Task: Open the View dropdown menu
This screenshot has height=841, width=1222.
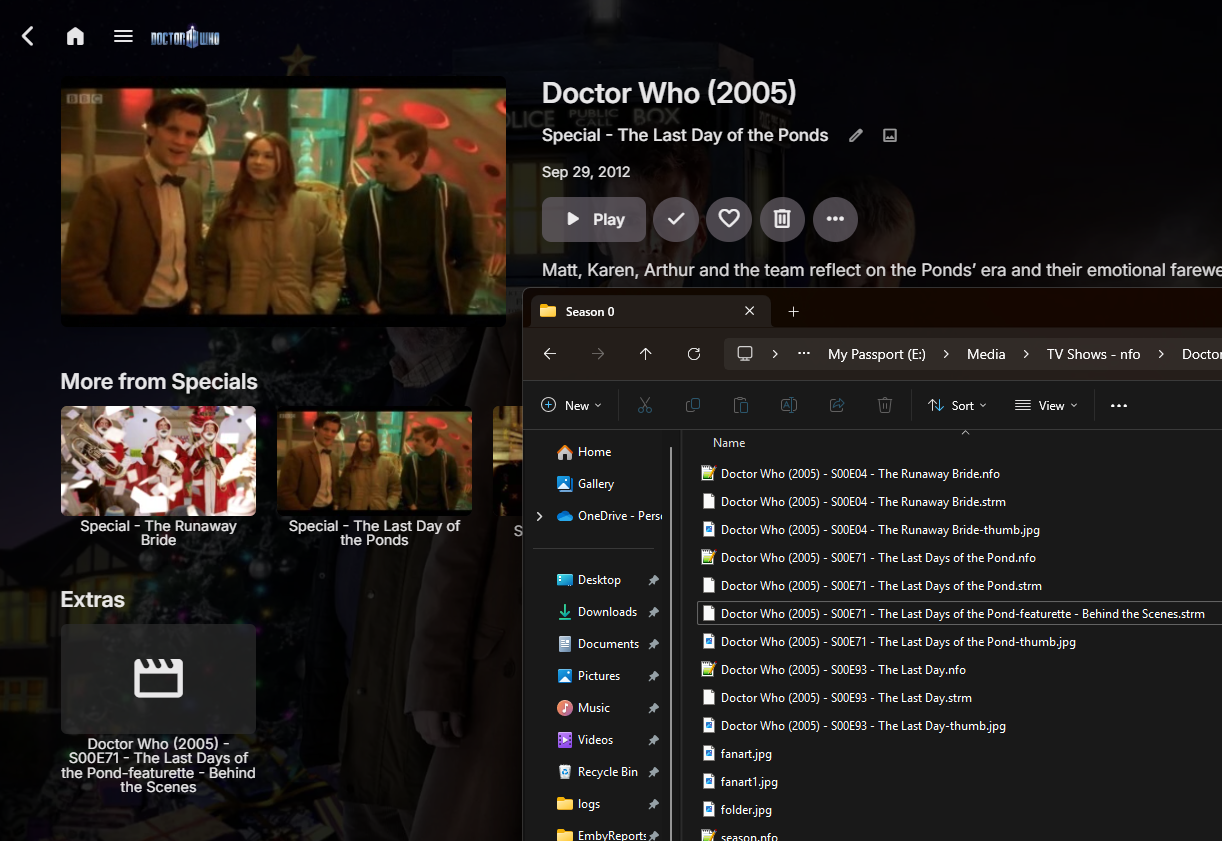Action: [1046, 405]
